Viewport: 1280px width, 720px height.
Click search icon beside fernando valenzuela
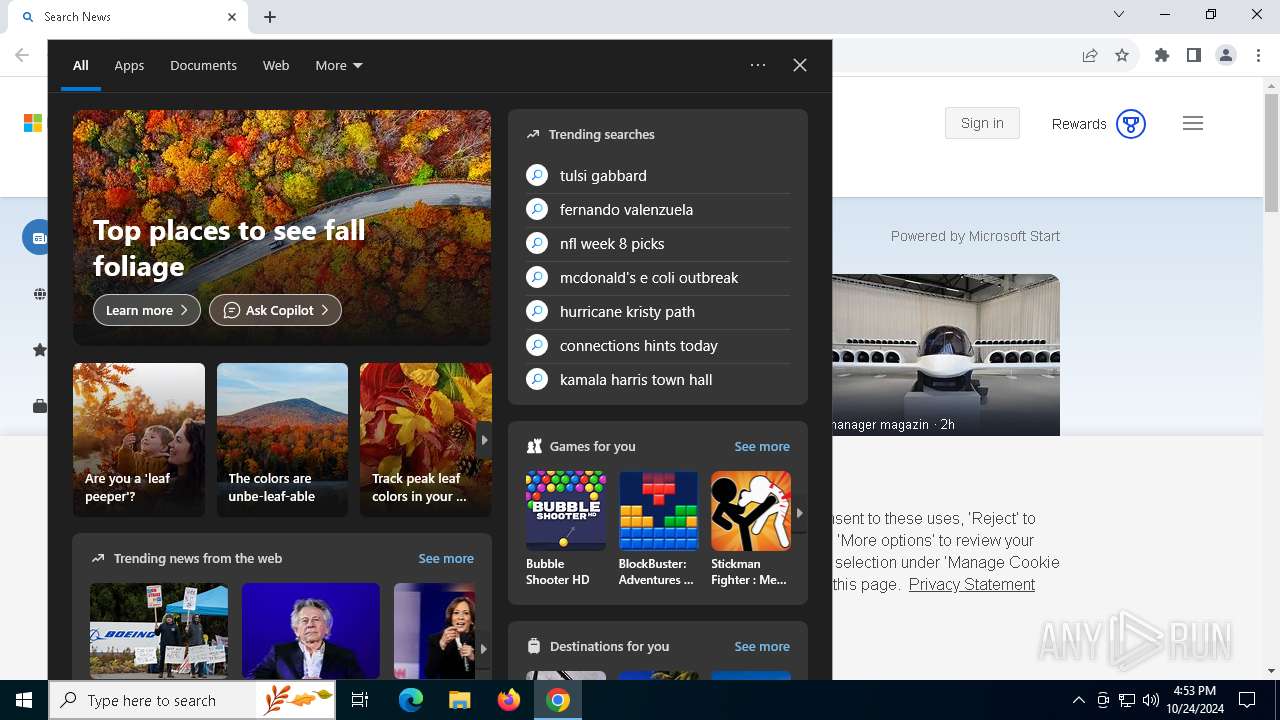(x=537, y=209)
